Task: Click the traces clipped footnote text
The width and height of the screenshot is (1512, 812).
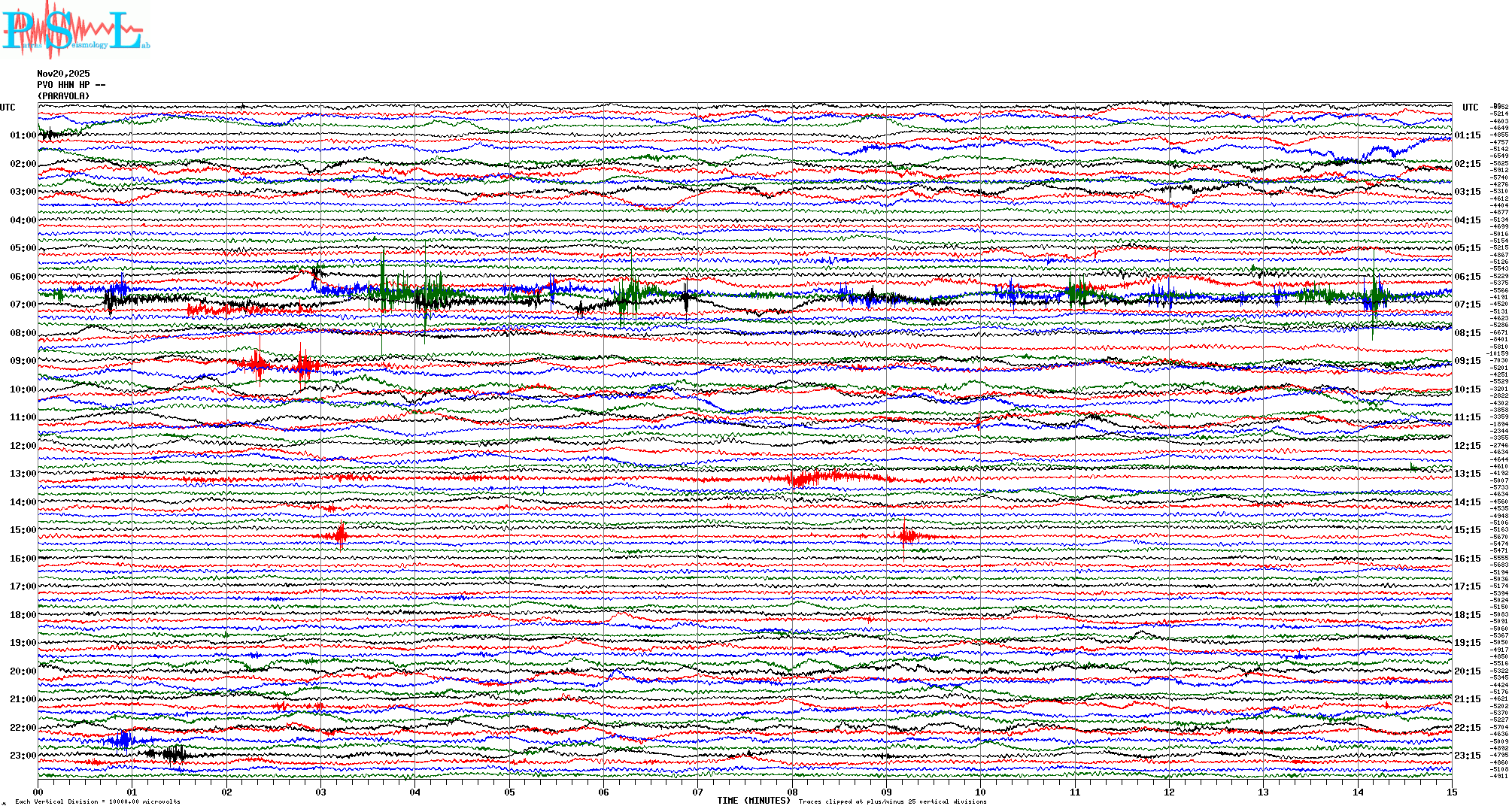Action: point(892,801)
